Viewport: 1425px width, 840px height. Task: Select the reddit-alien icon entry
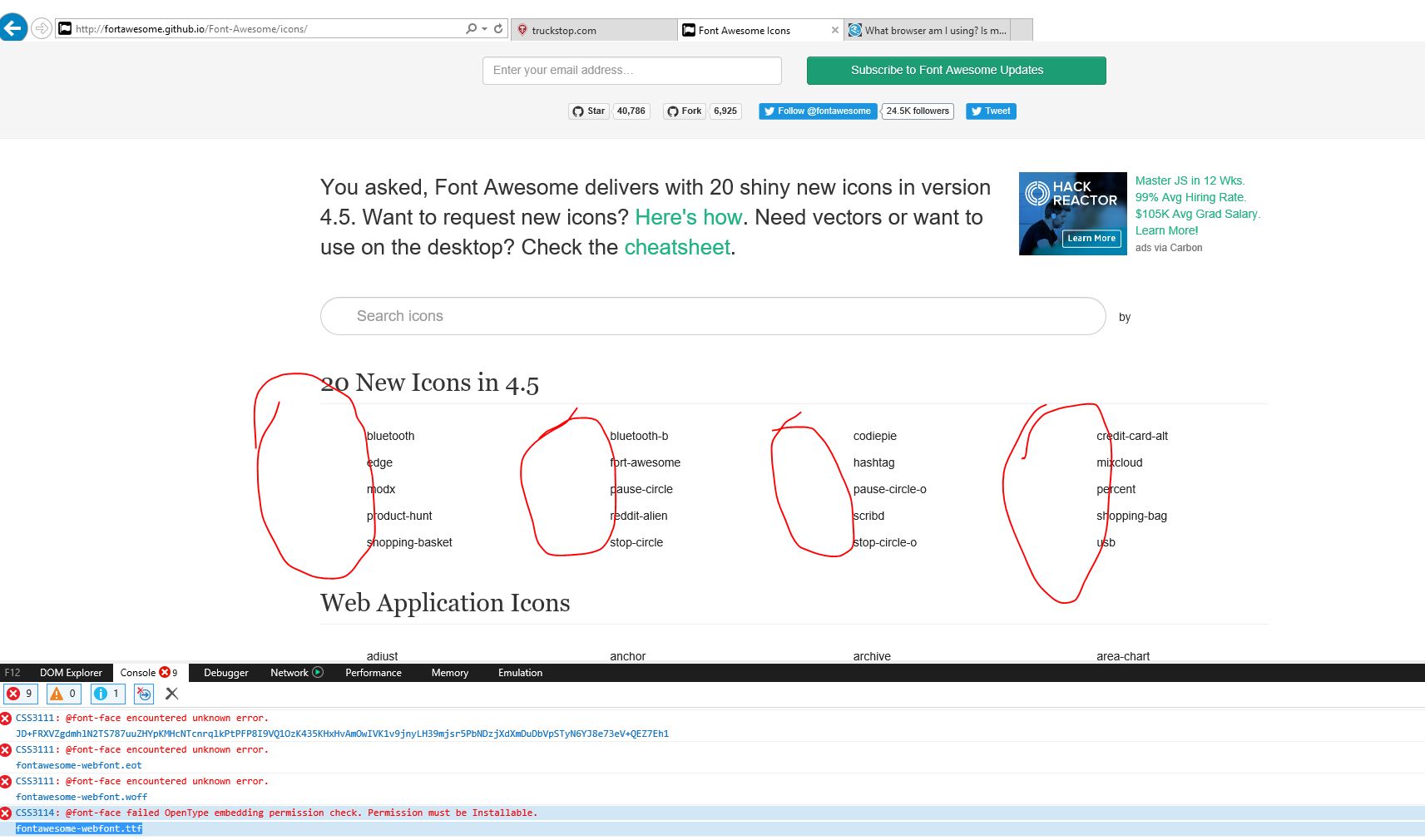pyautogui.click(x=638, y=516)
